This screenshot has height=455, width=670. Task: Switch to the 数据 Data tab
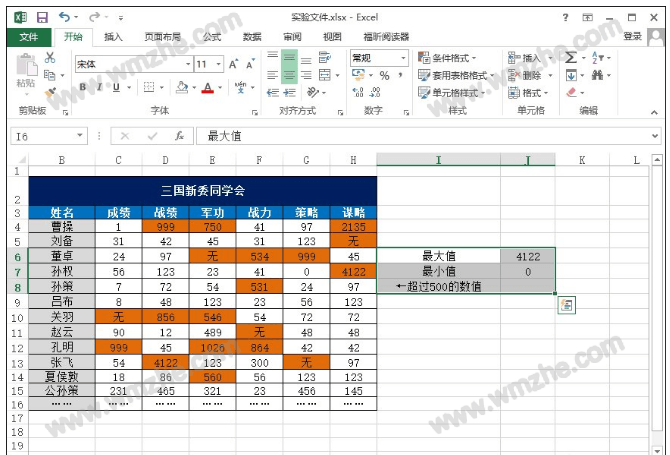click(252, 37)
